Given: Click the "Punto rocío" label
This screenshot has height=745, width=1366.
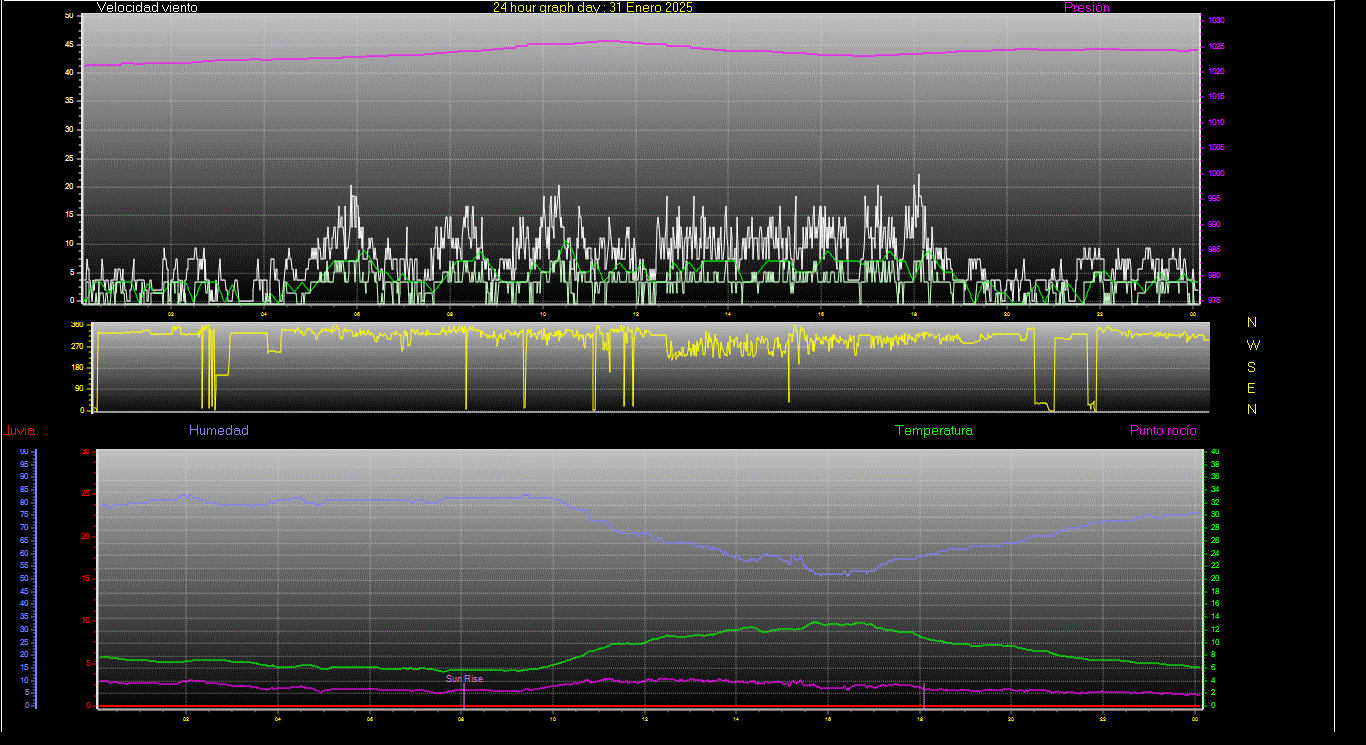Looking at the screenshot, I should 1163,430.
